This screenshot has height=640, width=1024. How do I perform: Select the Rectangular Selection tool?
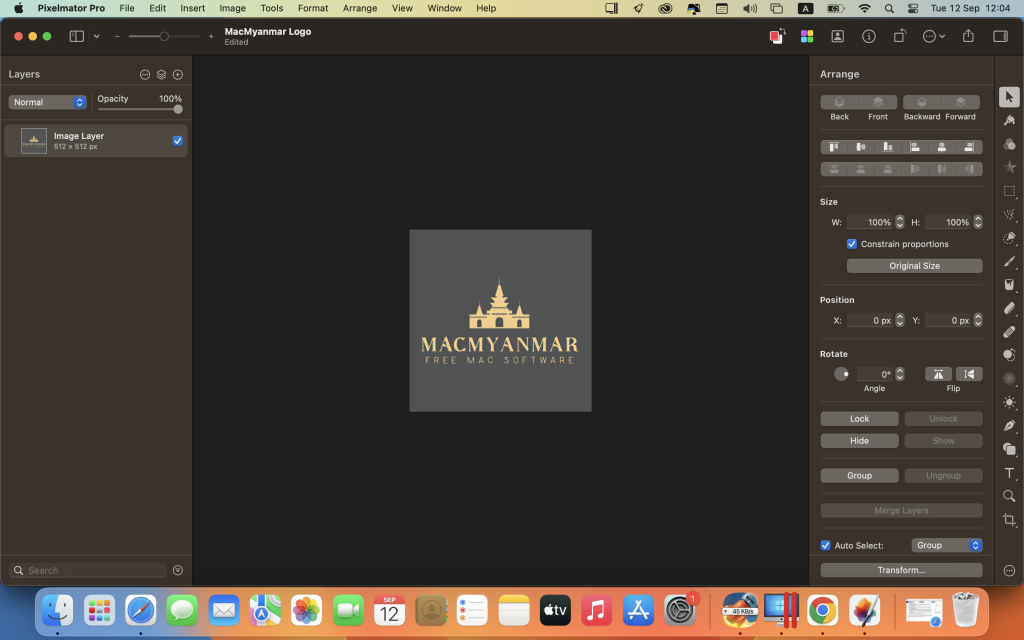tap(1009, 191)
